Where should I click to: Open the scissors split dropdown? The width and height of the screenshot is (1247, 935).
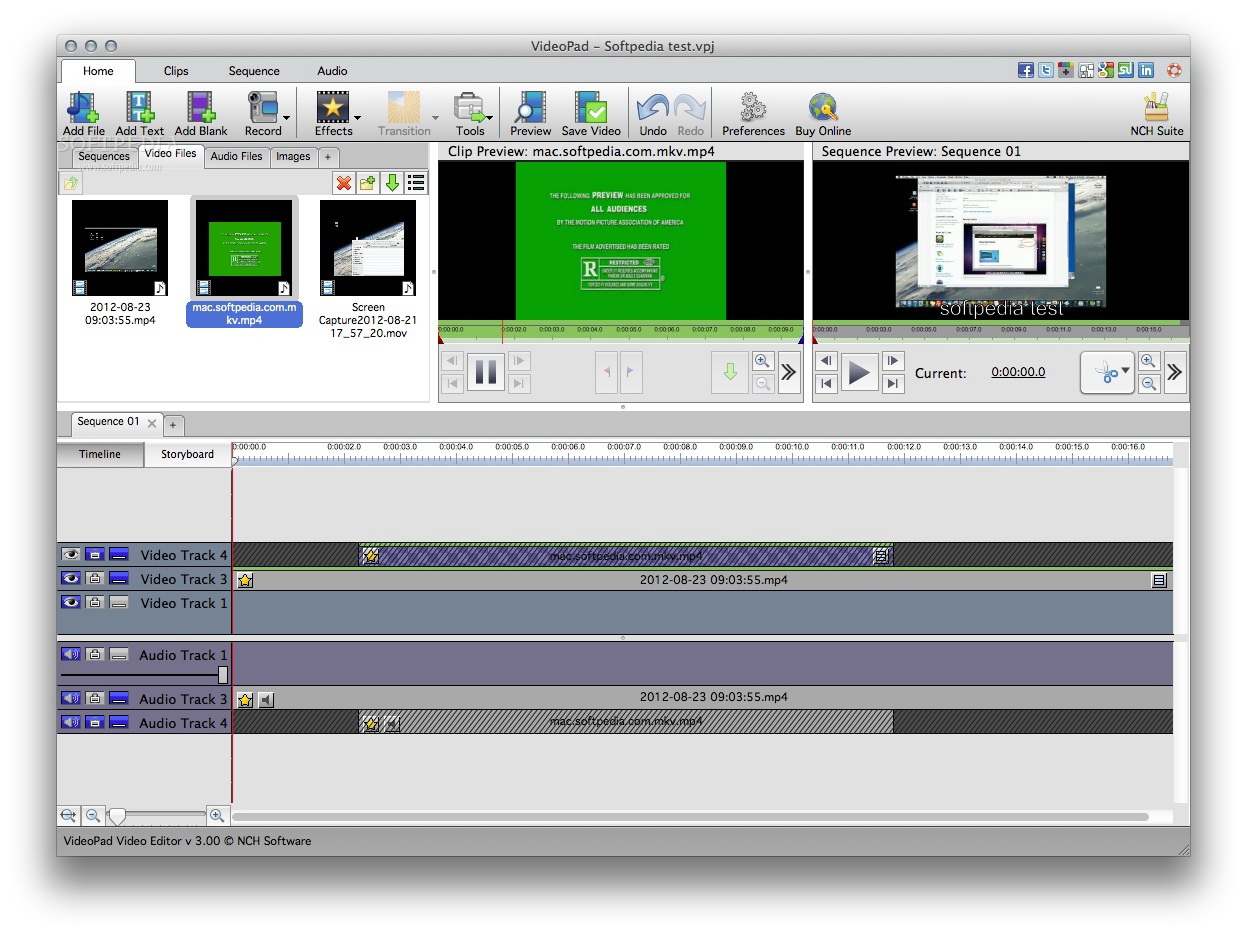(x=1125, y=371)
